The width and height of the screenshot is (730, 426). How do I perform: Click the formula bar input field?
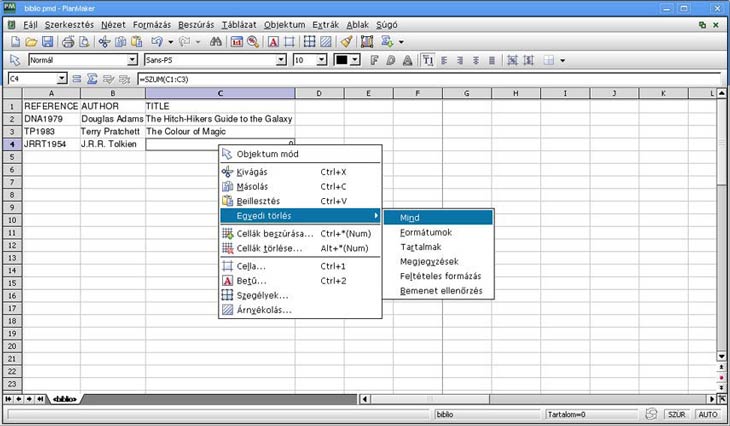coord(428,79)
